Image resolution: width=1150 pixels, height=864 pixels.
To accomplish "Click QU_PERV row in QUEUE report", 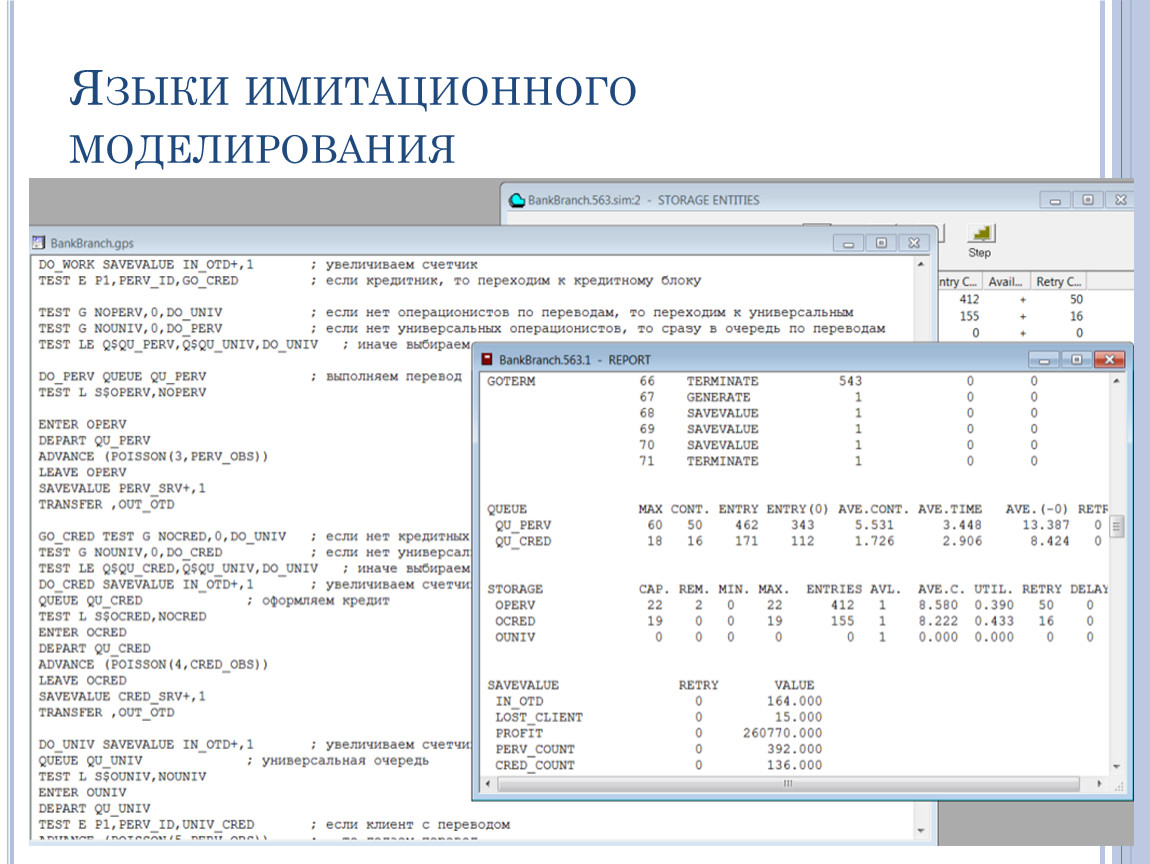I will [x=798, y=525].
